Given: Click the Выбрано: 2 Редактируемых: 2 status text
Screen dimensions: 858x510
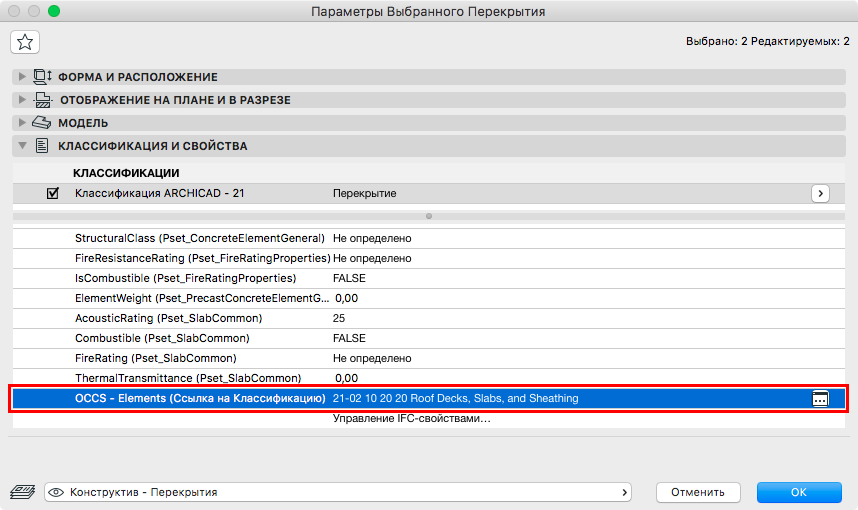Looking at the screenshot, I should [768, 41].
